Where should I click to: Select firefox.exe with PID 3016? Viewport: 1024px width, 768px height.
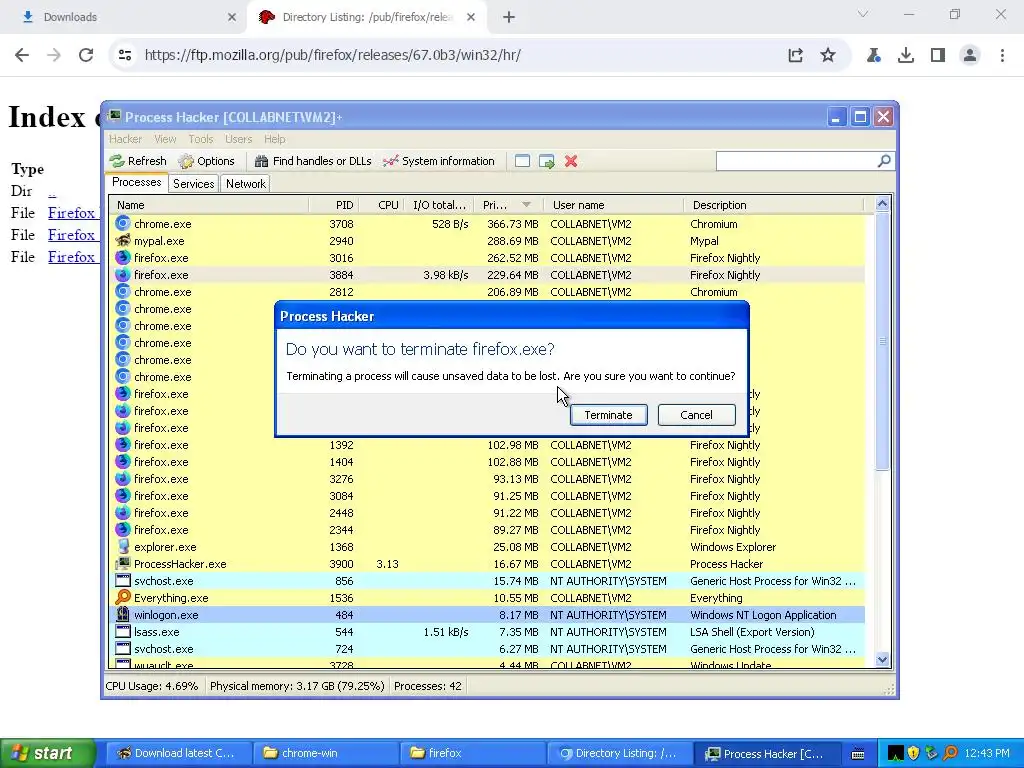[x=487, y=258]
